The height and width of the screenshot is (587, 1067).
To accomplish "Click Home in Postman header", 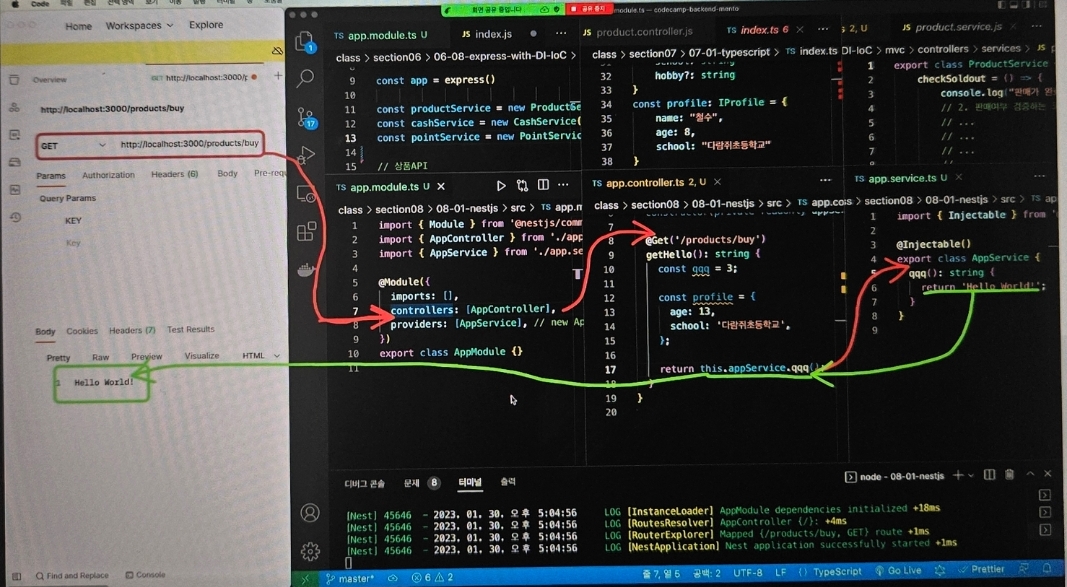I will tap(78, 26).
